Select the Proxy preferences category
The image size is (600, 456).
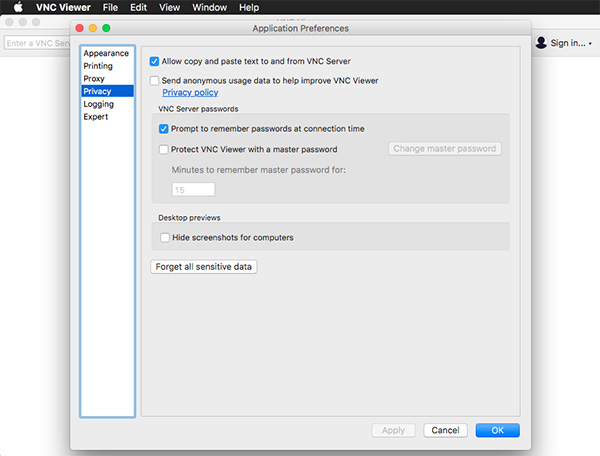click(x=107, y=78)
